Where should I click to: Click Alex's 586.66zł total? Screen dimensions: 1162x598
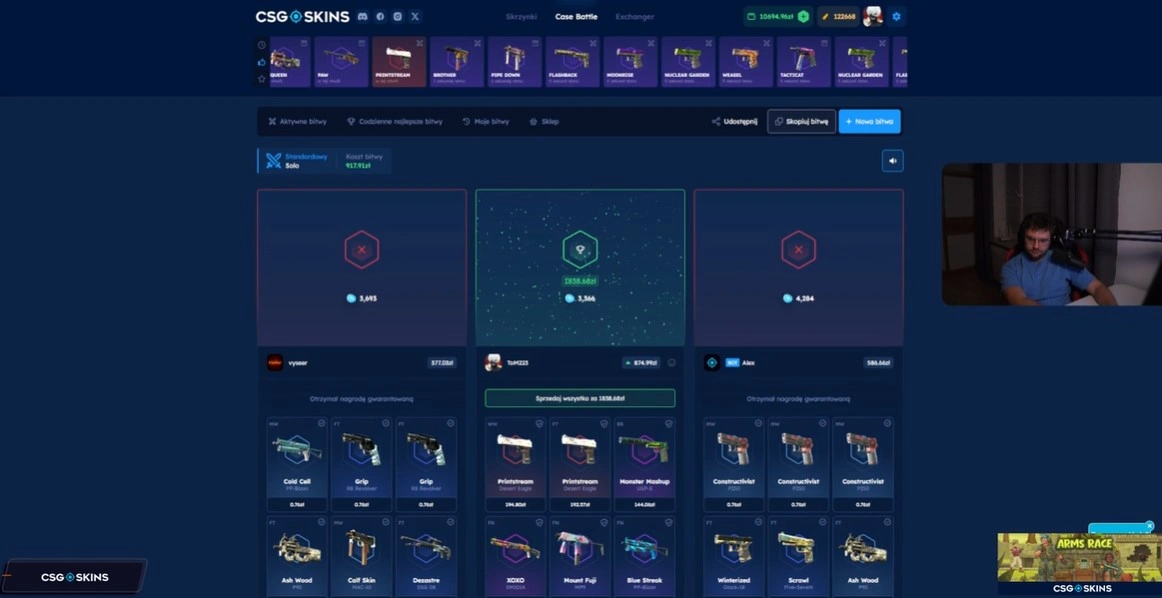point(878,363)
